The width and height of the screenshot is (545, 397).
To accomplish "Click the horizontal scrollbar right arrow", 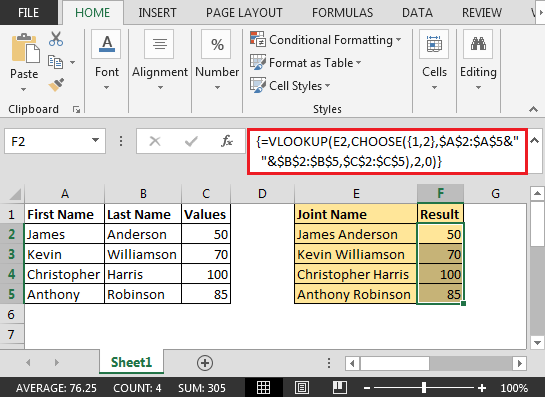I will (520, 364).
